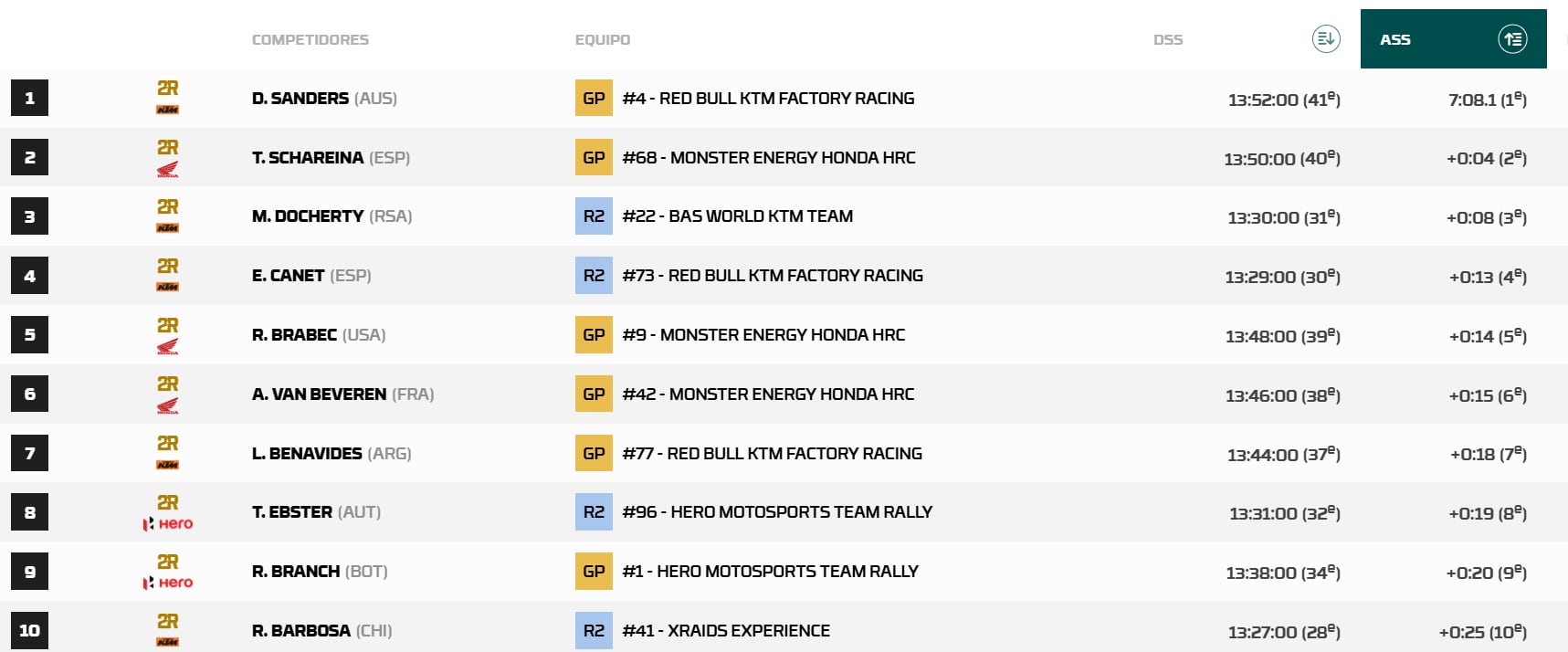Click the GP class badge for #42 Monster Energy Honda
This screenshot has width=1568, height=652.
coord(594,394)
